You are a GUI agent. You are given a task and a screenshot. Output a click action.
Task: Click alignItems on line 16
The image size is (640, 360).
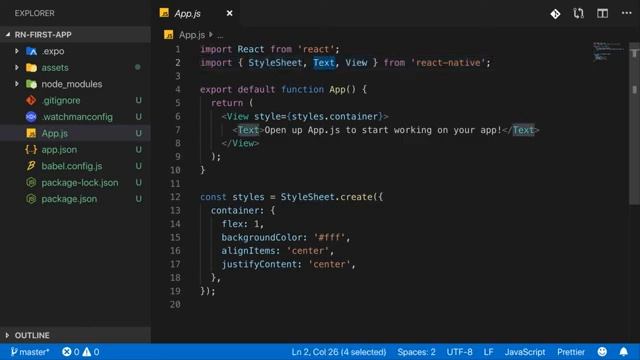pyautogui.click(x=248, y=251)
